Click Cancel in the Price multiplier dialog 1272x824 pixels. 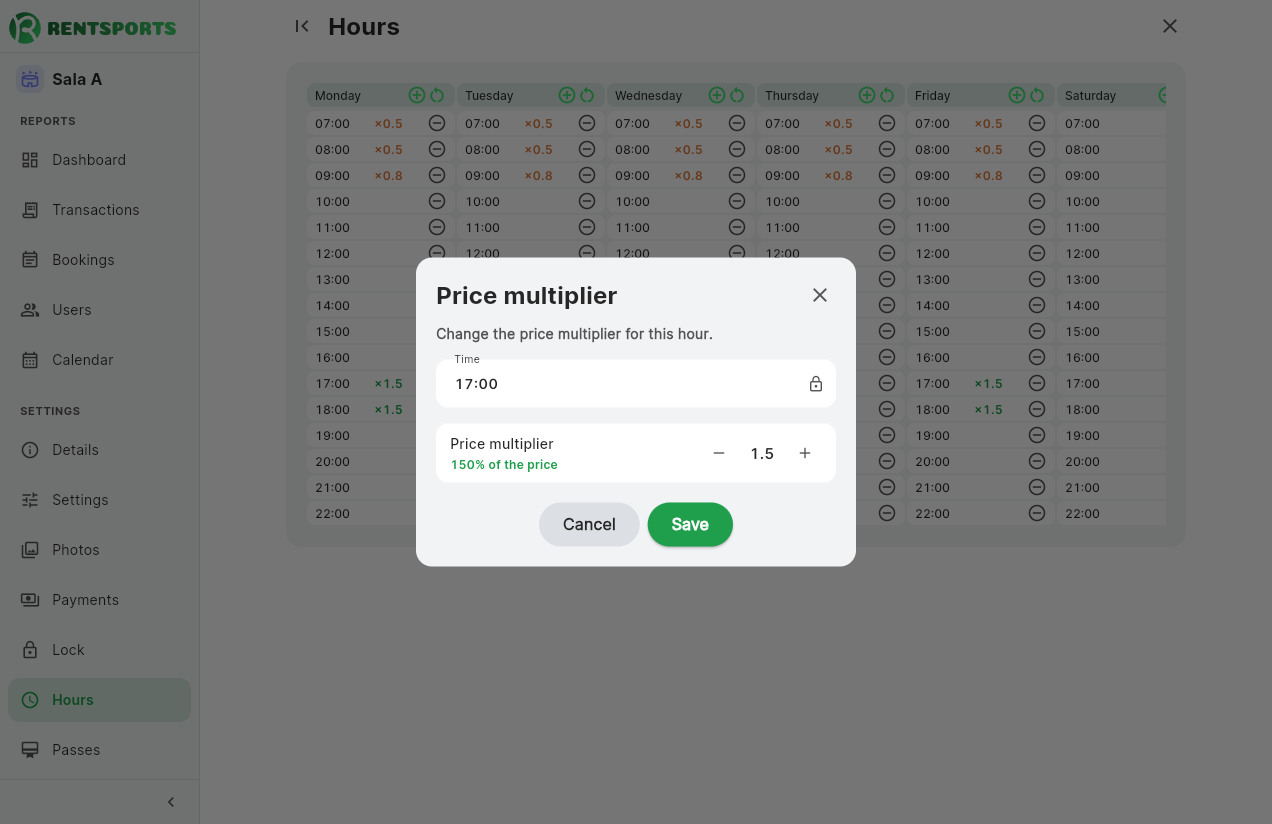tap(589, 524)
